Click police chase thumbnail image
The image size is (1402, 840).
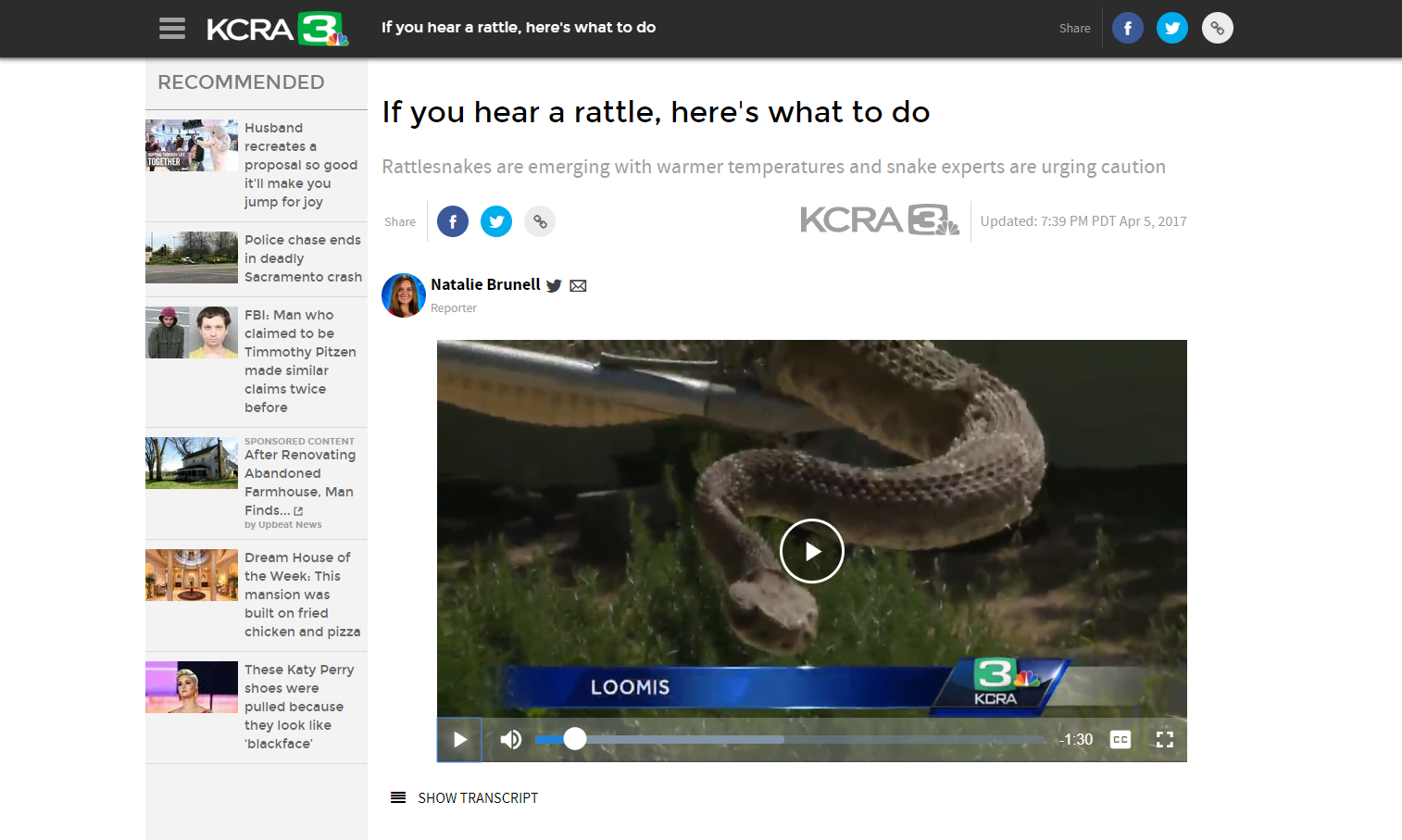192,257
